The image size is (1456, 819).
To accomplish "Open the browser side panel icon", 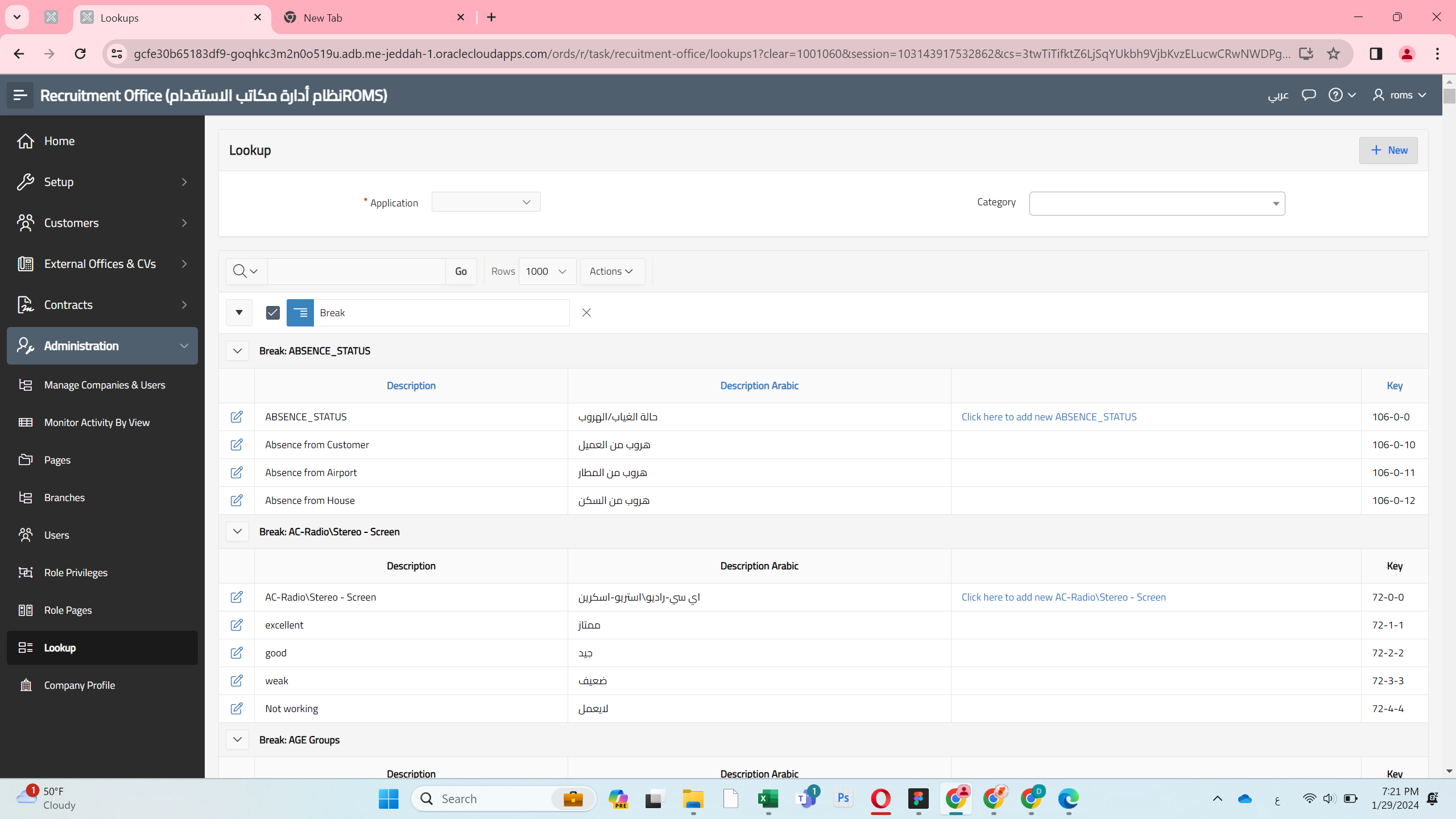I will tap(1376, 53).
